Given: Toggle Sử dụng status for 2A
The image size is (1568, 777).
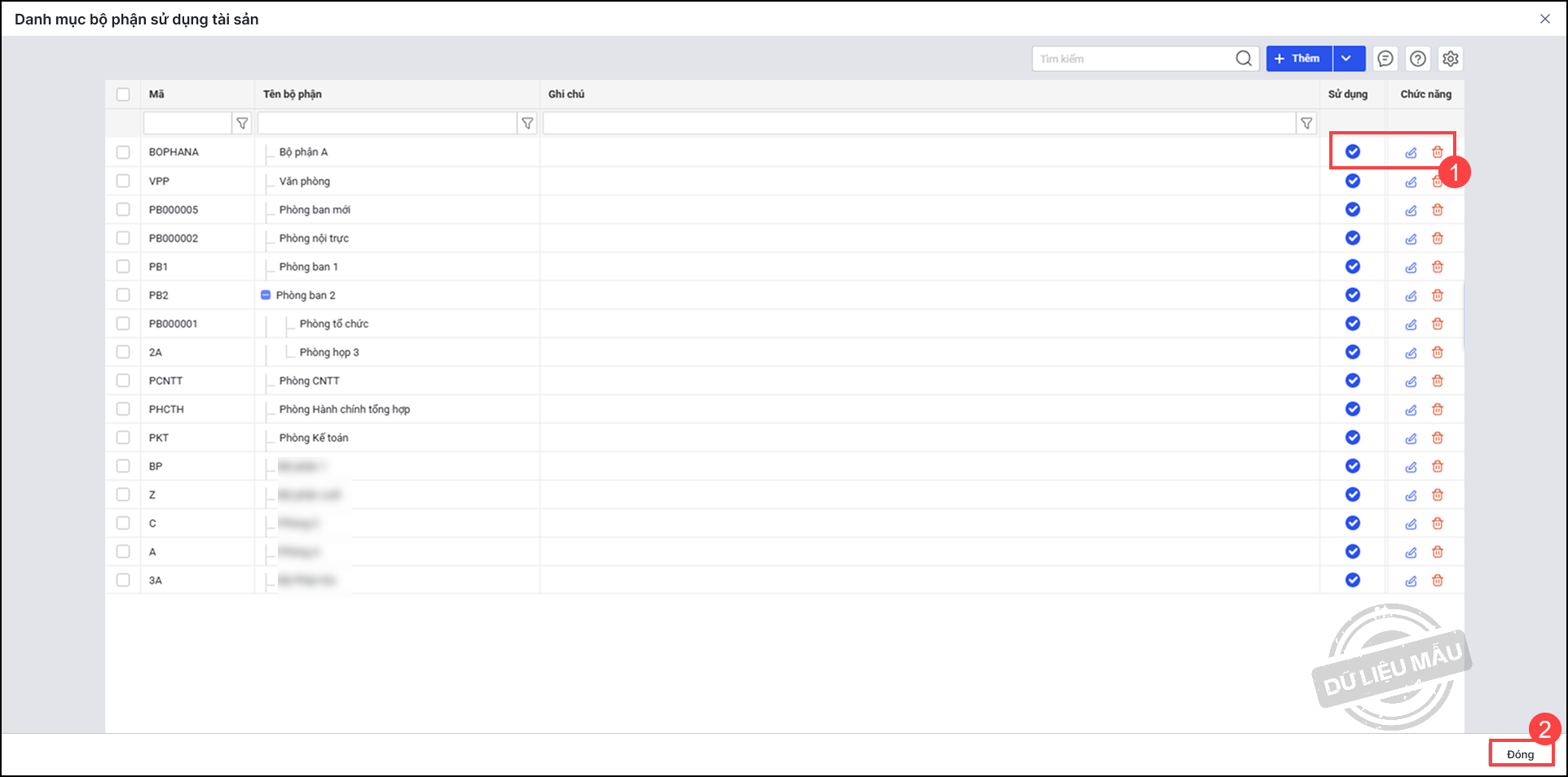Looking at the screenshot, I should tap(1353, 352).
